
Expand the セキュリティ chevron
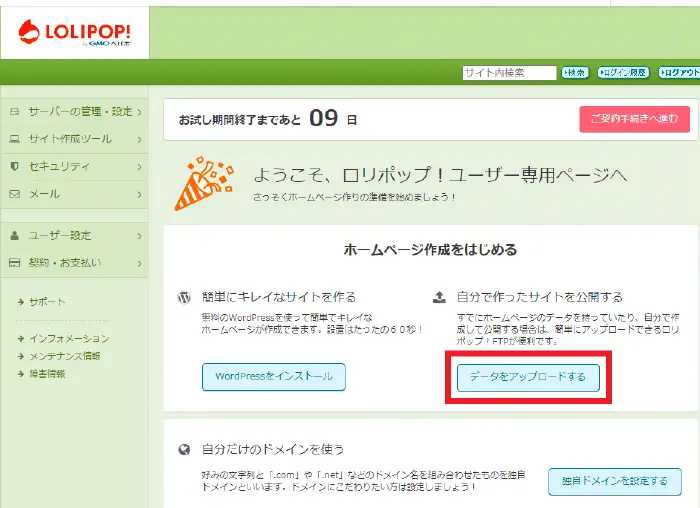(x=139, y=167)
